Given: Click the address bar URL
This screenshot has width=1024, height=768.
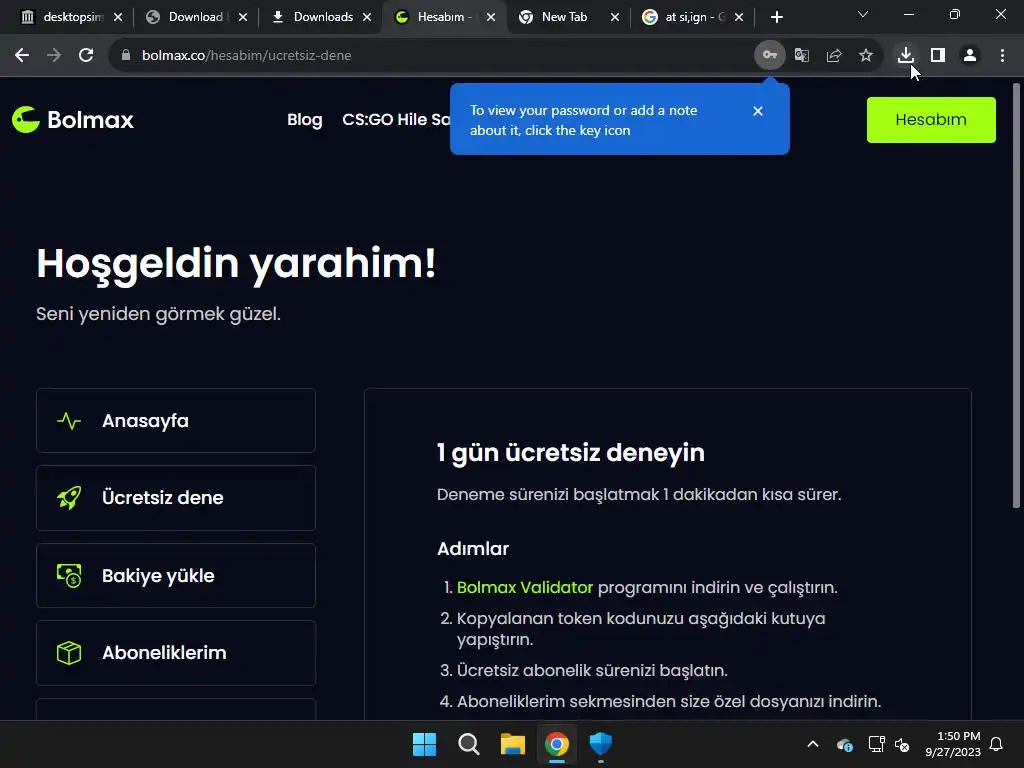Looking at the screenshot, I should tap(247, 56).
